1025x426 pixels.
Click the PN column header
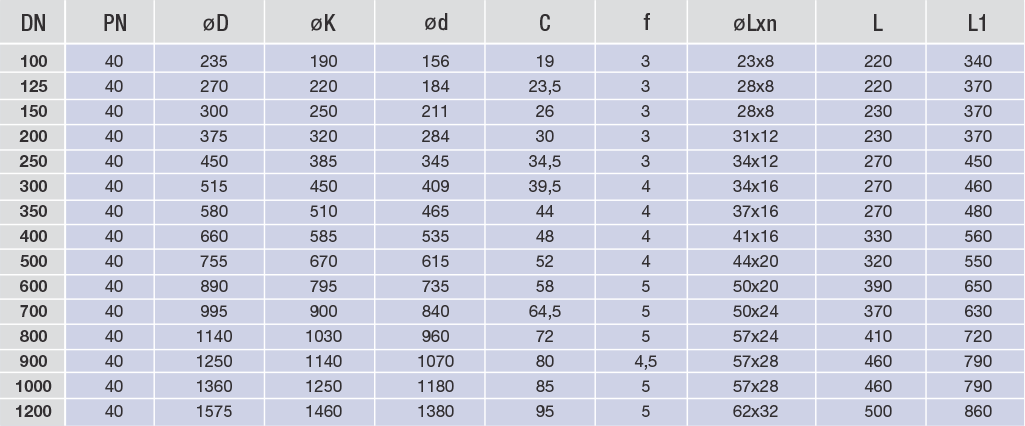[114, 23]
